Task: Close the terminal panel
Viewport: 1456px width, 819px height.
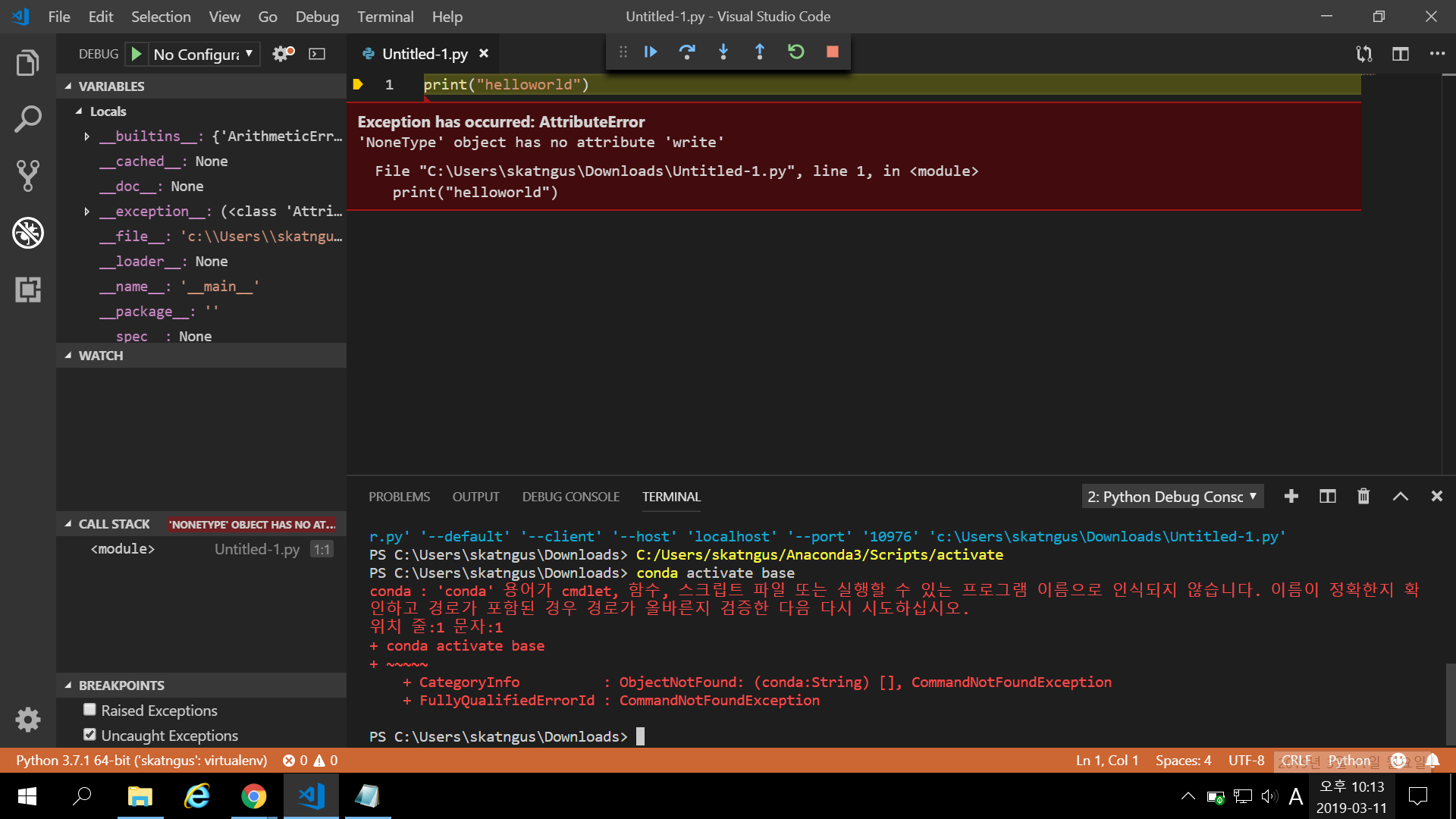Action: click(x=1437, y=496)
